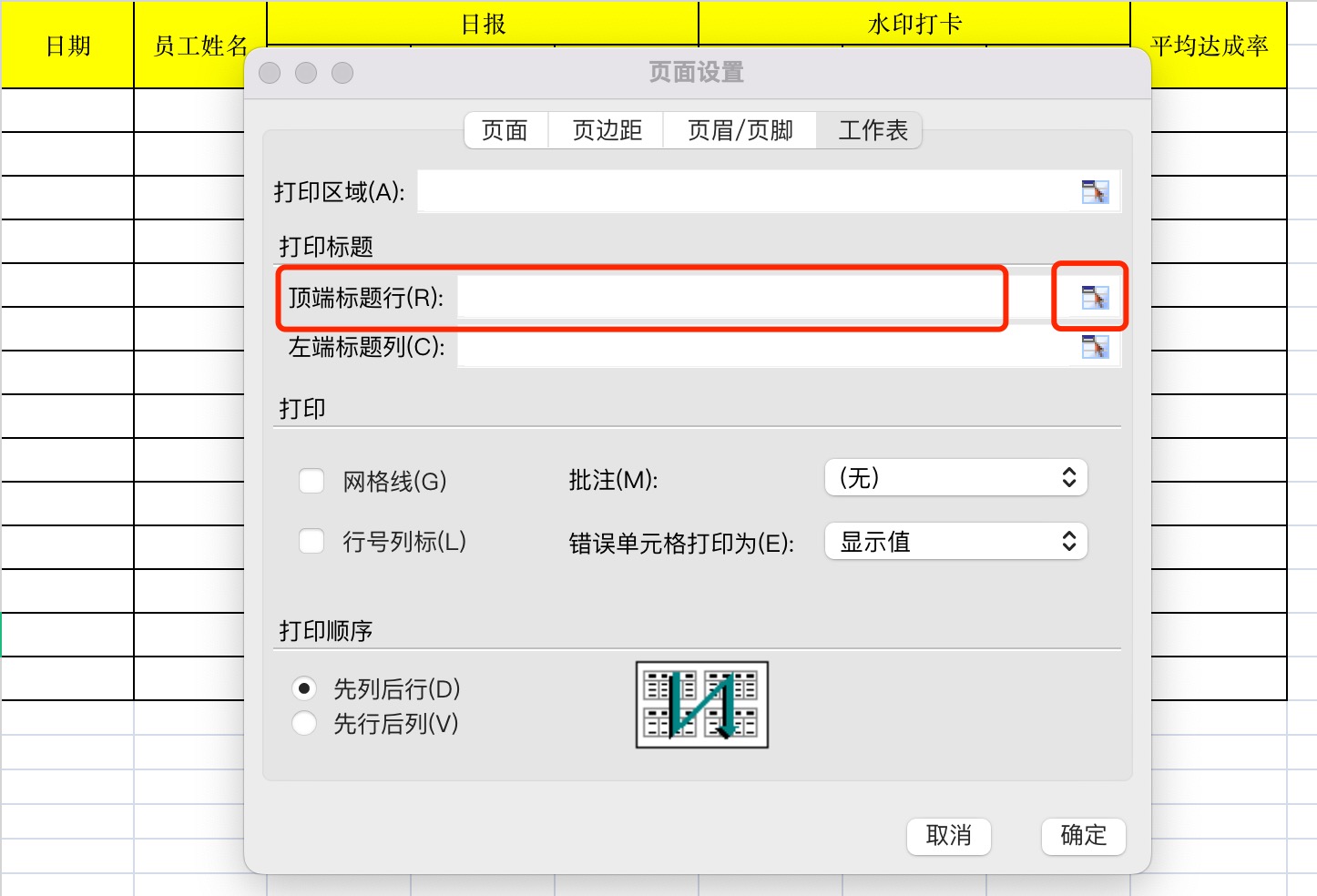Click the 取消 button
This screenshot has width=1317, height=896.
[949, 836]
